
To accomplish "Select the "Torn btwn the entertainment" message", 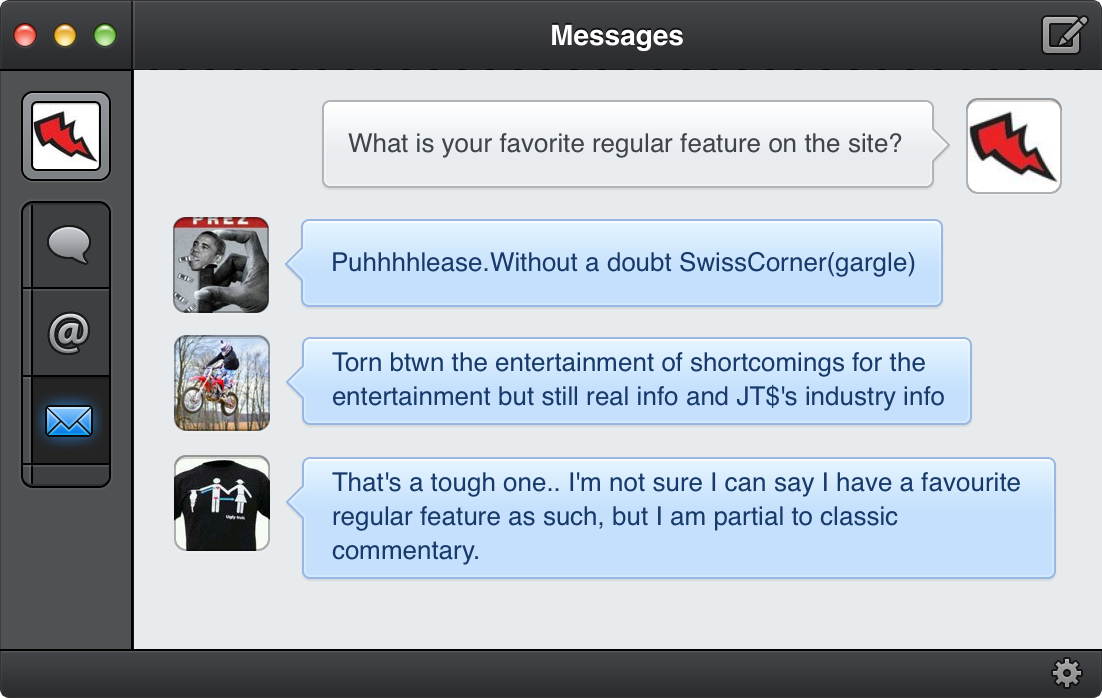I will click(637, 381).
